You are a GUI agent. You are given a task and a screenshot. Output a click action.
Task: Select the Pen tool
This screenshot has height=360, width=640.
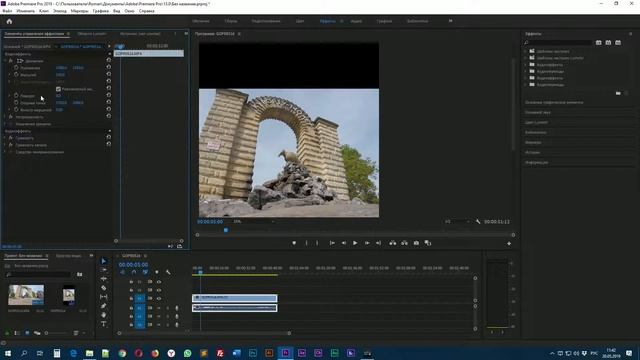[104, 306]
